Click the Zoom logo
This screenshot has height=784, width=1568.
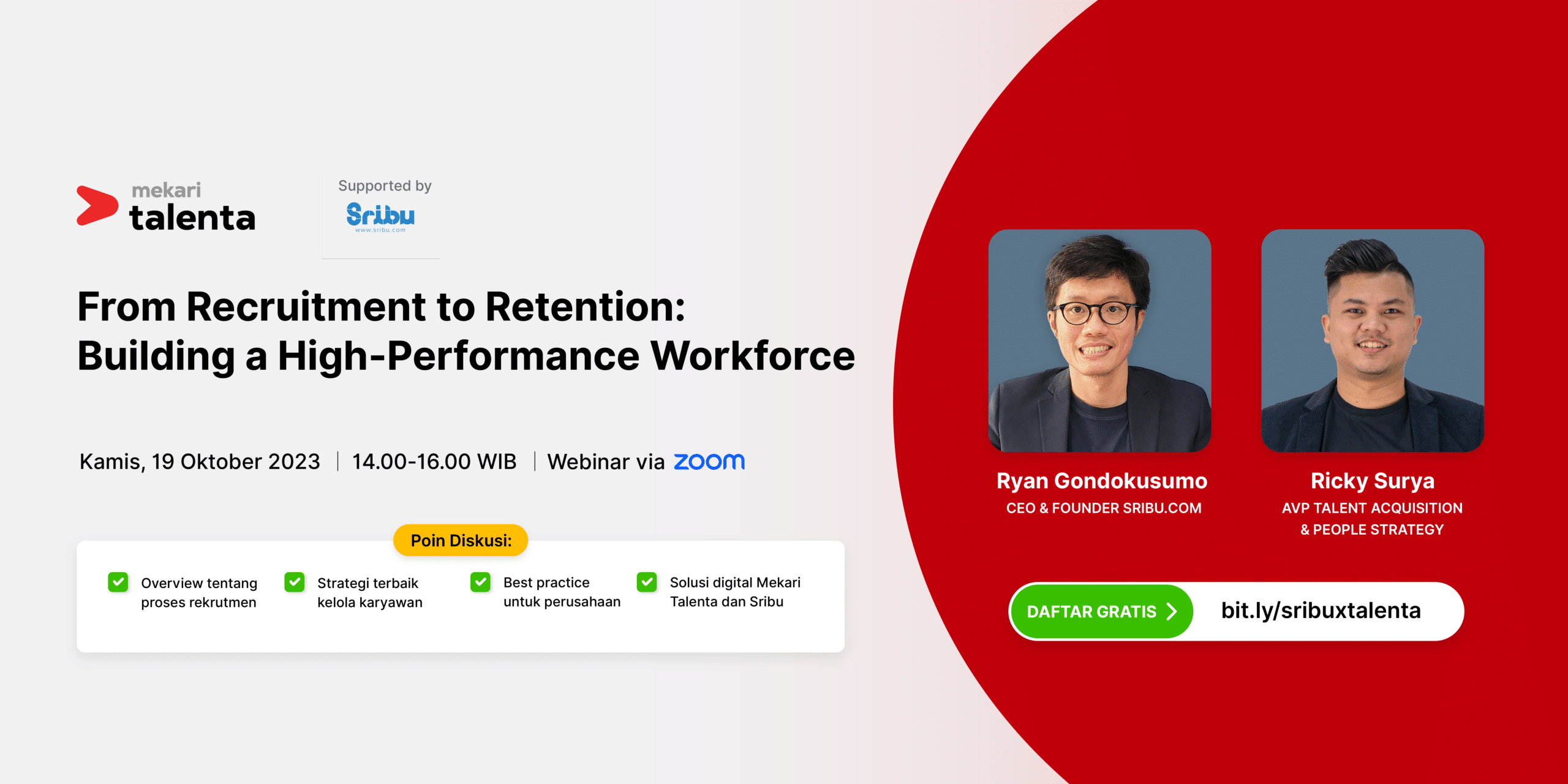[709, 462]
